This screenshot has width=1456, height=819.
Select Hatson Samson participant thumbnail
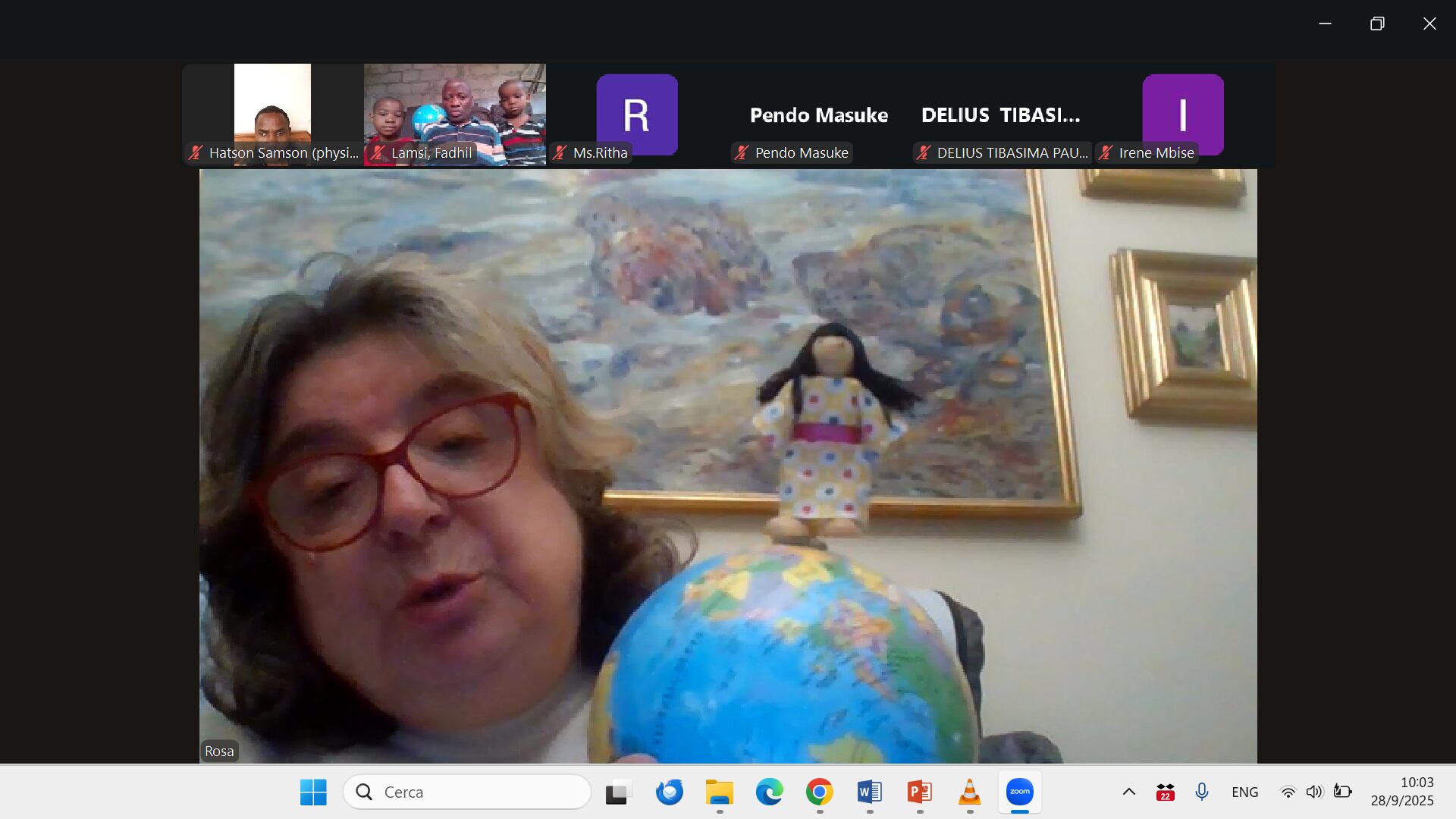pyautogui.click(x=273, y=114)
